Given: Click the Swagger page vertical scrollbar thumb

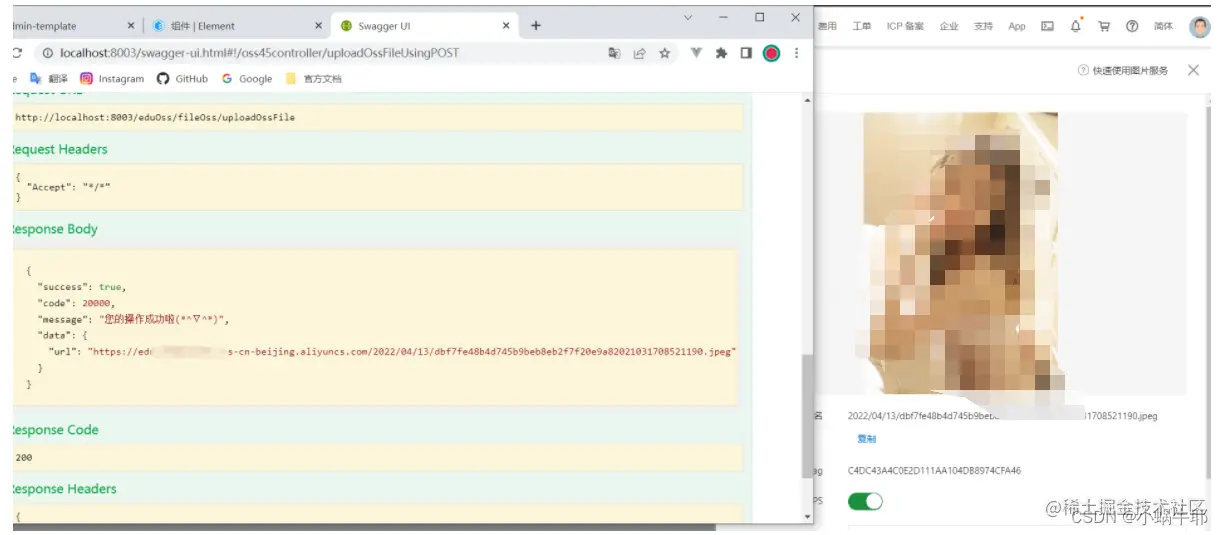Looking at the screenshot, I should pos(808,415).
